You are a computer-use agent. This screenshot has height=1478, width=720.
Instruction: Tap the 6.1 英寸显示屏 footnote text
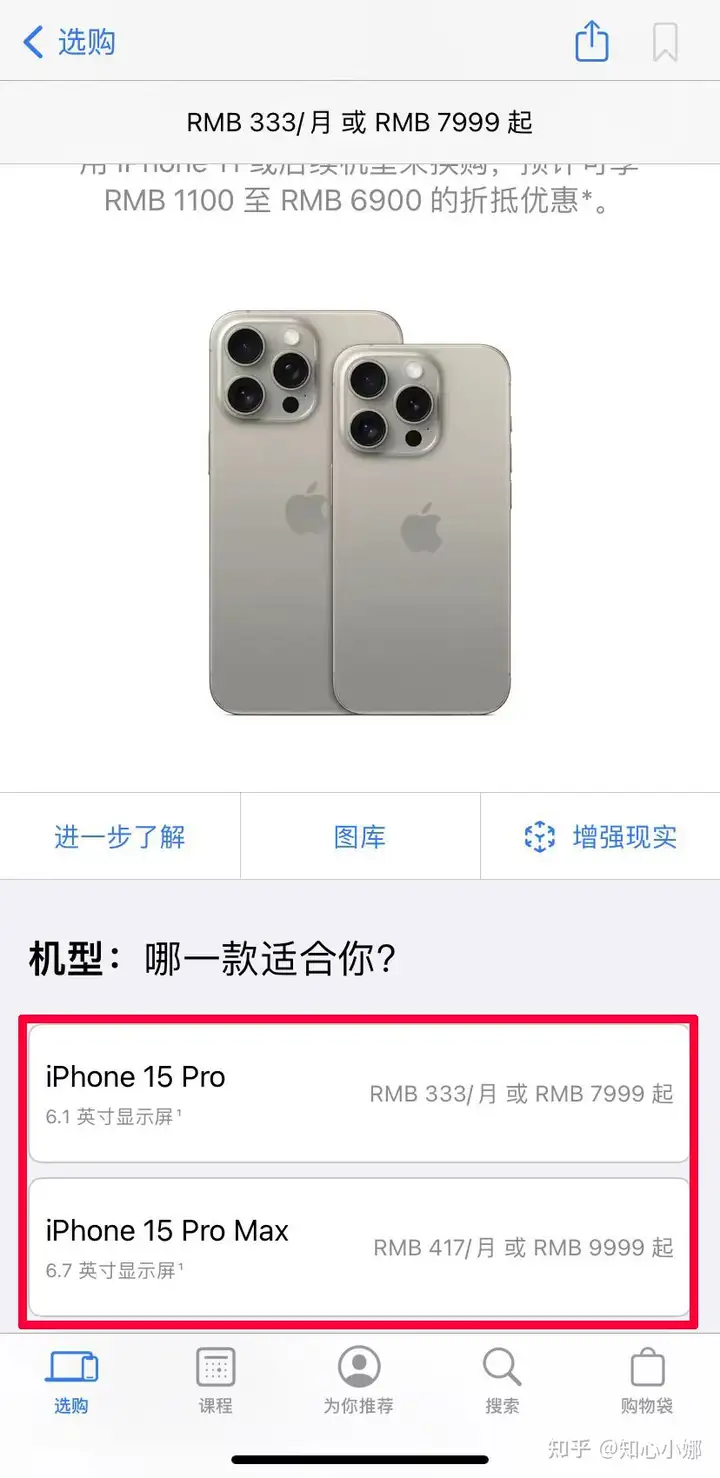pos(113,1116)
